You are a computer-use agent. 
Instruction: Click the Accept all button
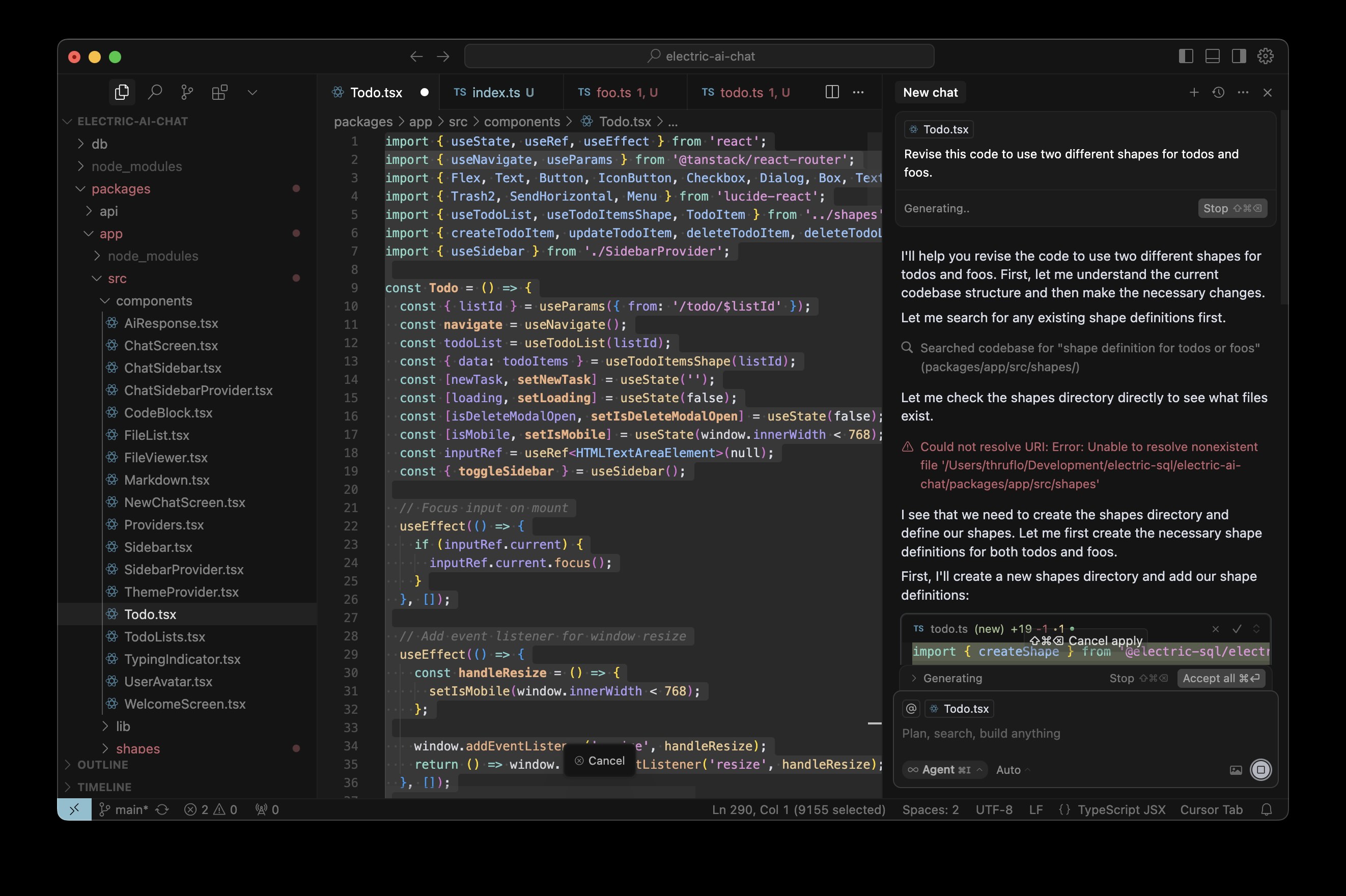[x=1220, y=678]
